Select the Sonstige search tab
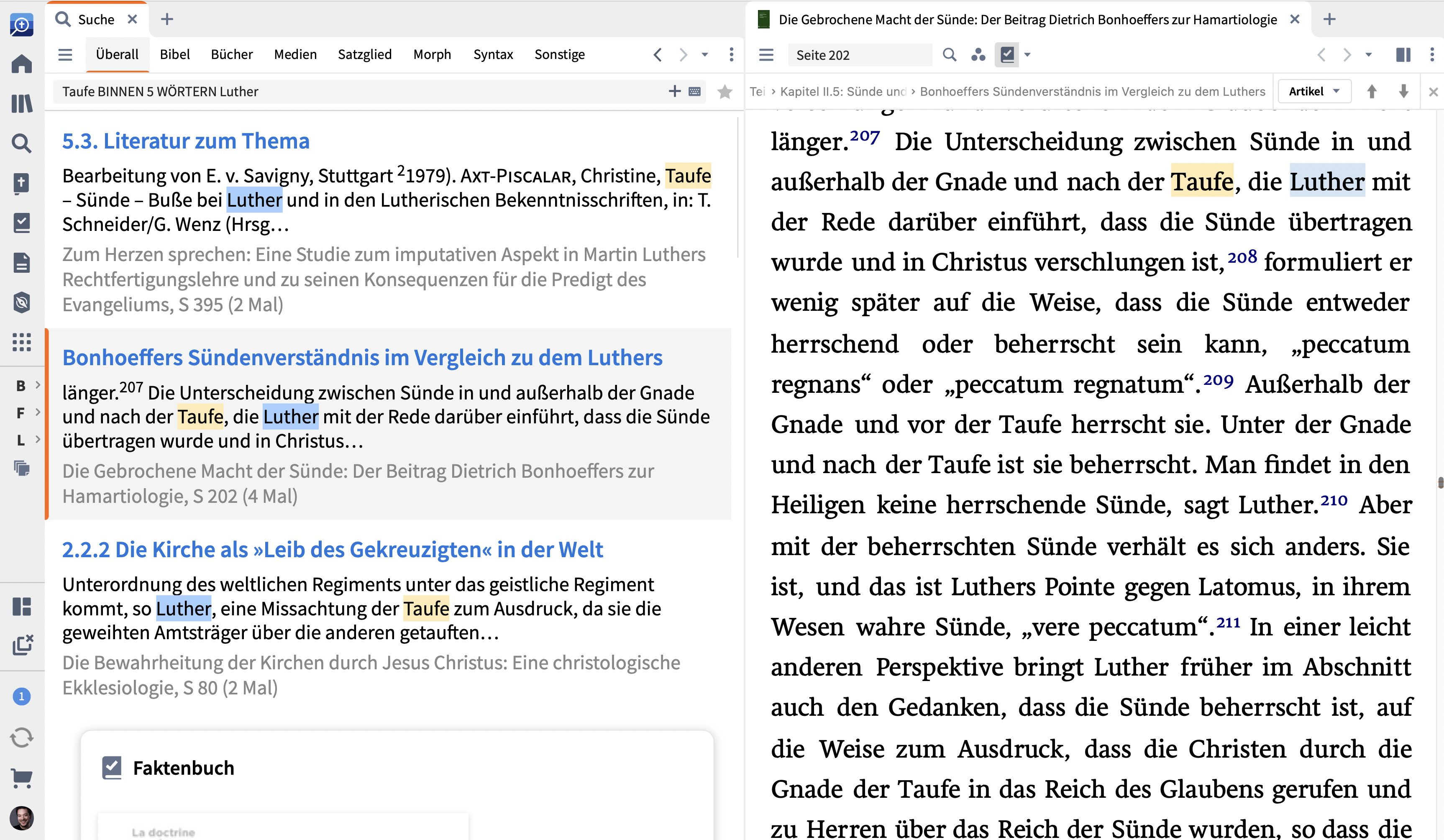 pyautogui.click(x=559, y=54)
